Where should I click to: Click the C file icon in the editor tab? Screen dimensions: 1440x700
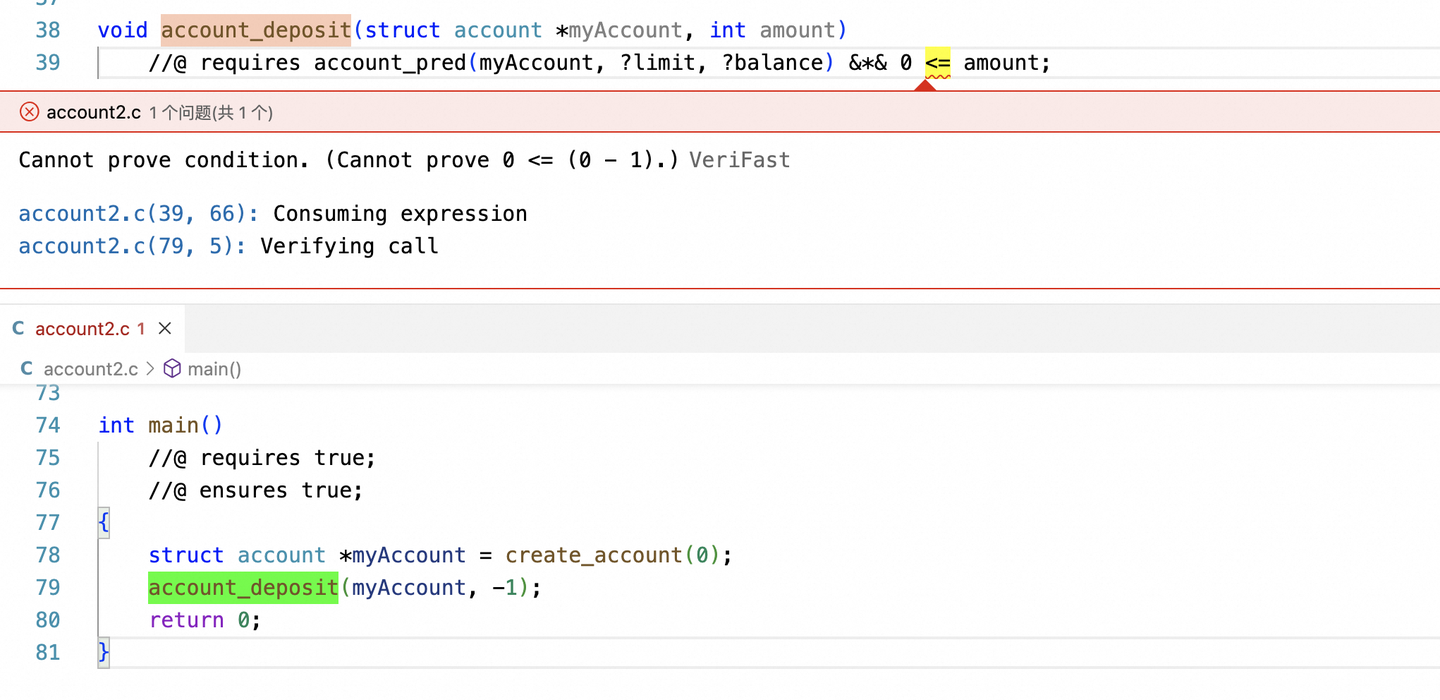coord(19,329)
